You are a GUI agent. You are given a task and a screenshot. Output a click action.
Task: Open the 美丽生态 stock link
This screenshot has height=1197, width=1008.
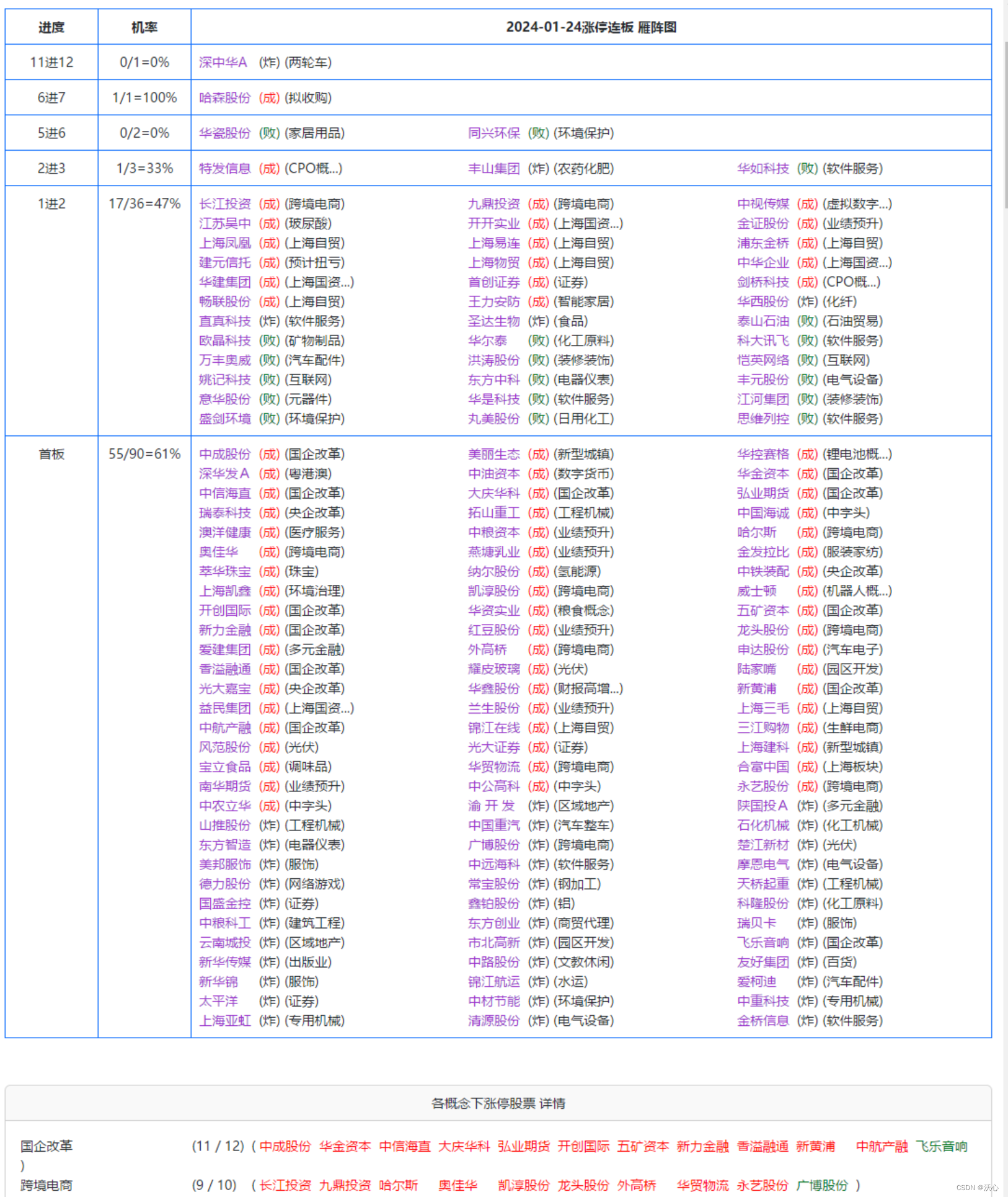pyautogui.click(x=493, y=454)
